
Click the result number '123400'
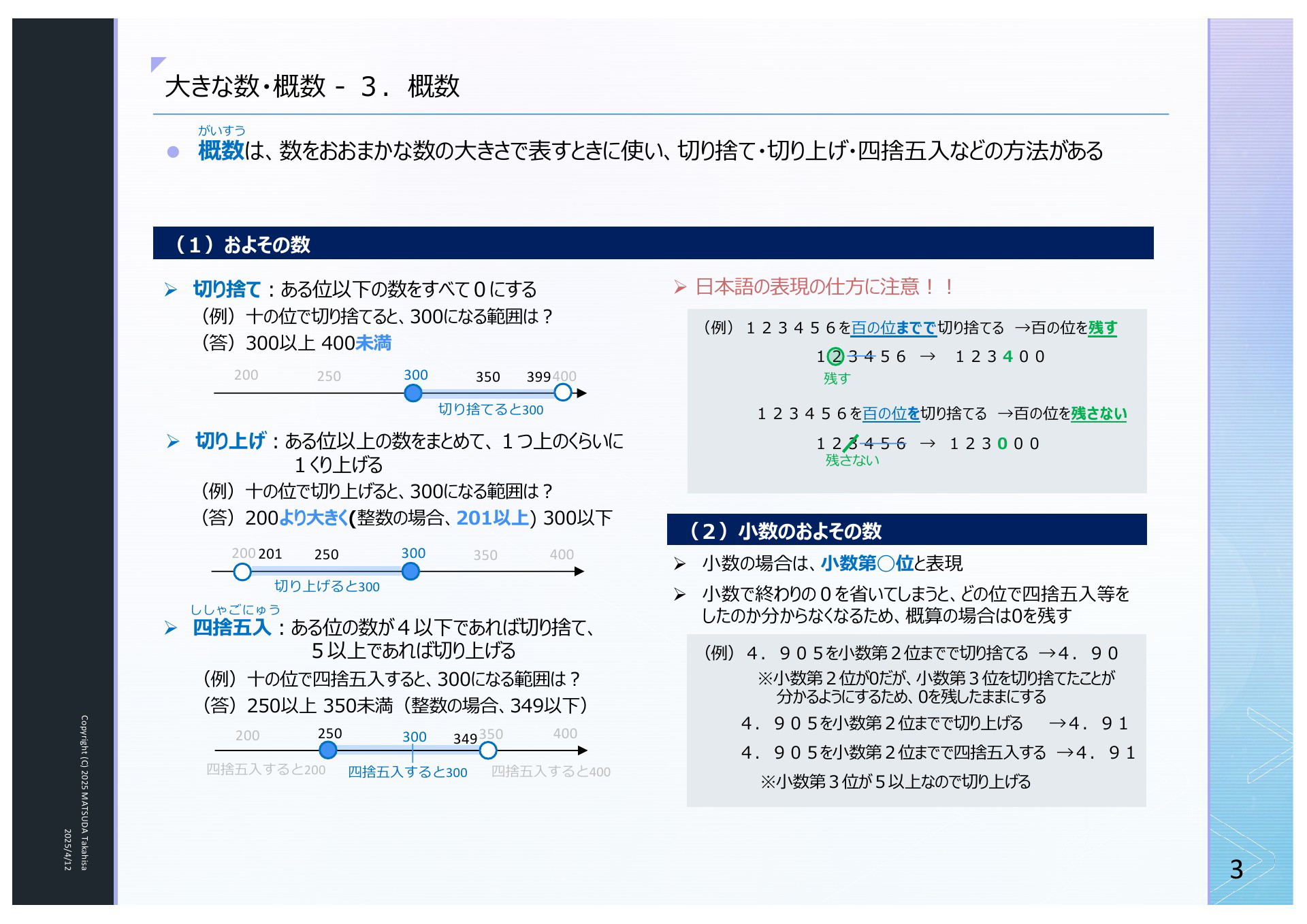pos(1000,356)
